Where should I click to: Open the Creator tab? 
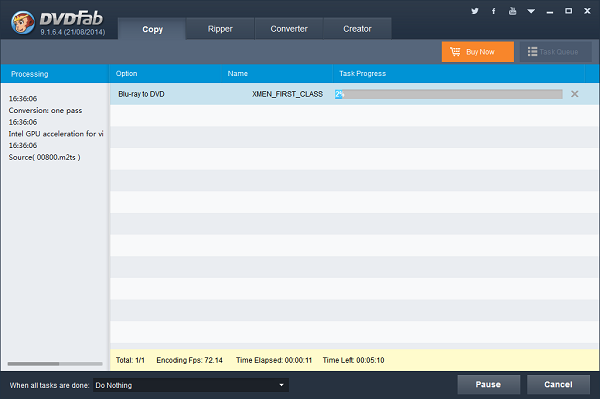pos(357,29)
